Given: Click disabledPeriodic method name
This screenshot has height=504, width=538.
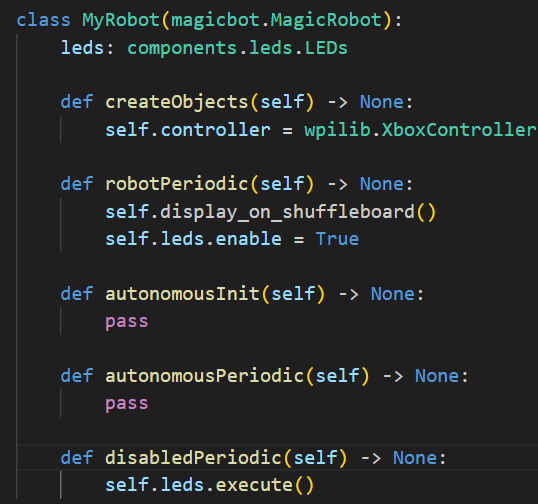Looking at the screenshot, I should 194,458.
